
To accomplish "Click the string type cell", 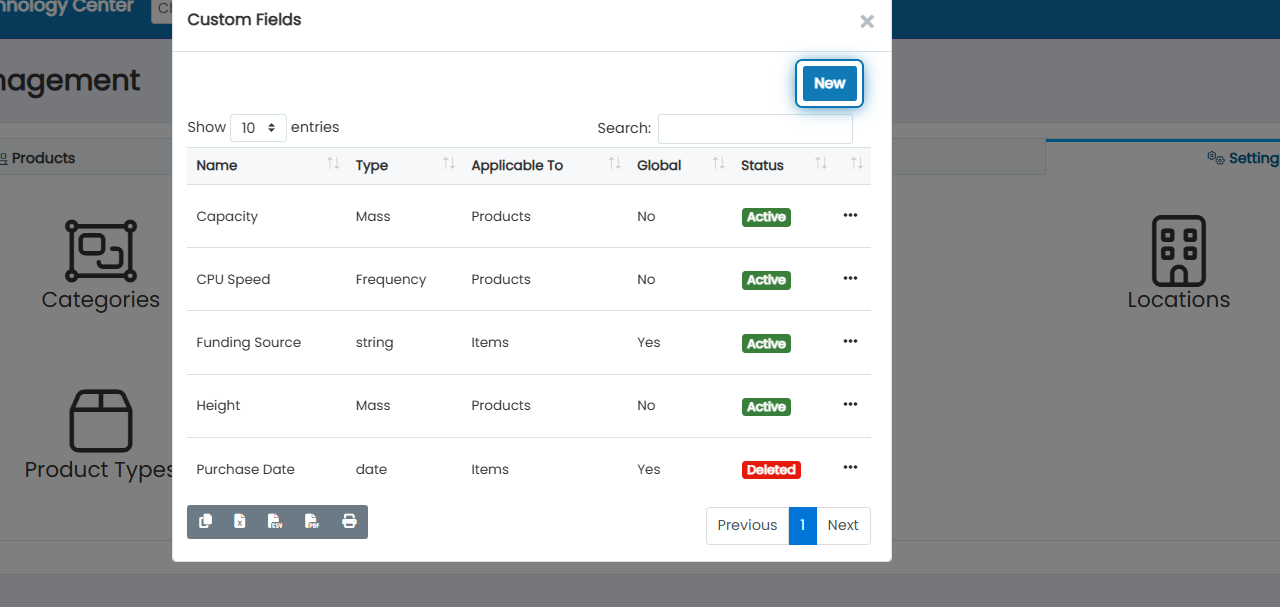I will point(374,342).
